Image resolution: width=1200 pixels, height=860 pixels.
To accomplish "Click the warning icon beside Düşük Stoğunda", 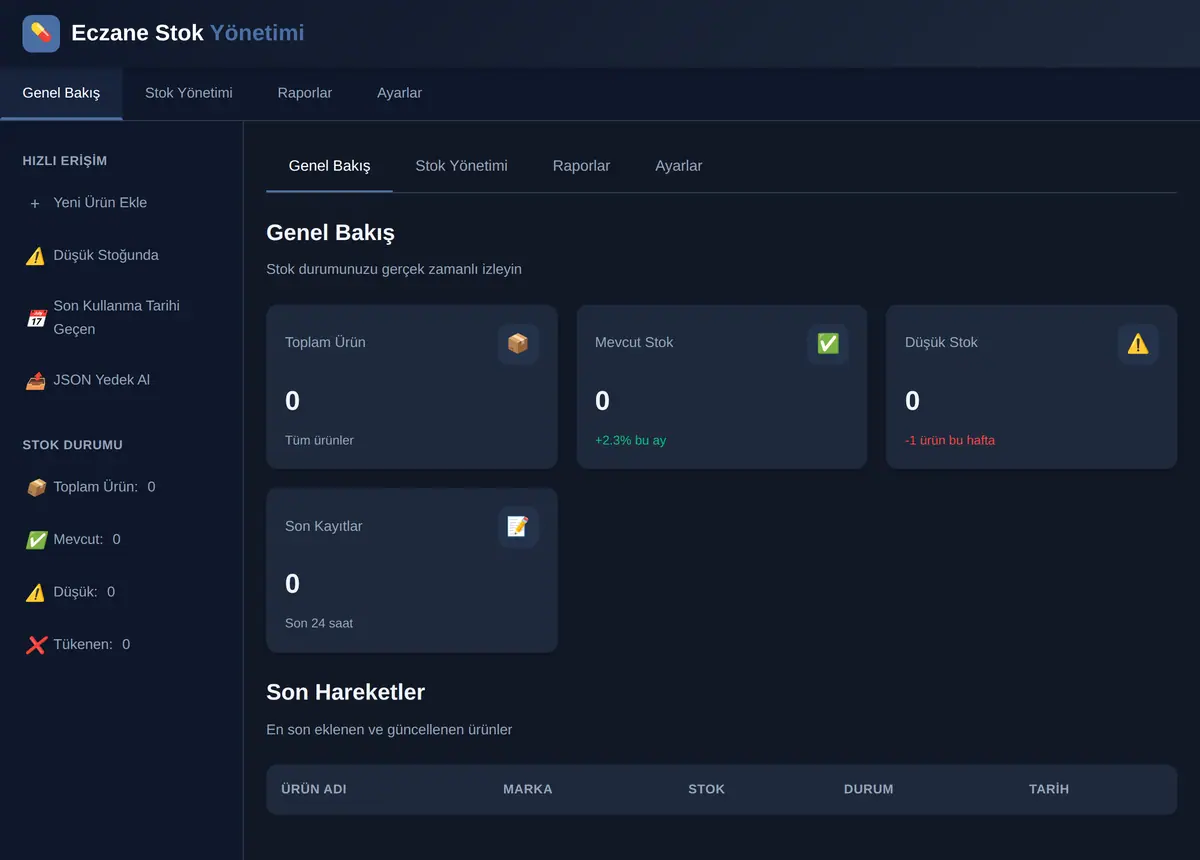I will [36, 256].
